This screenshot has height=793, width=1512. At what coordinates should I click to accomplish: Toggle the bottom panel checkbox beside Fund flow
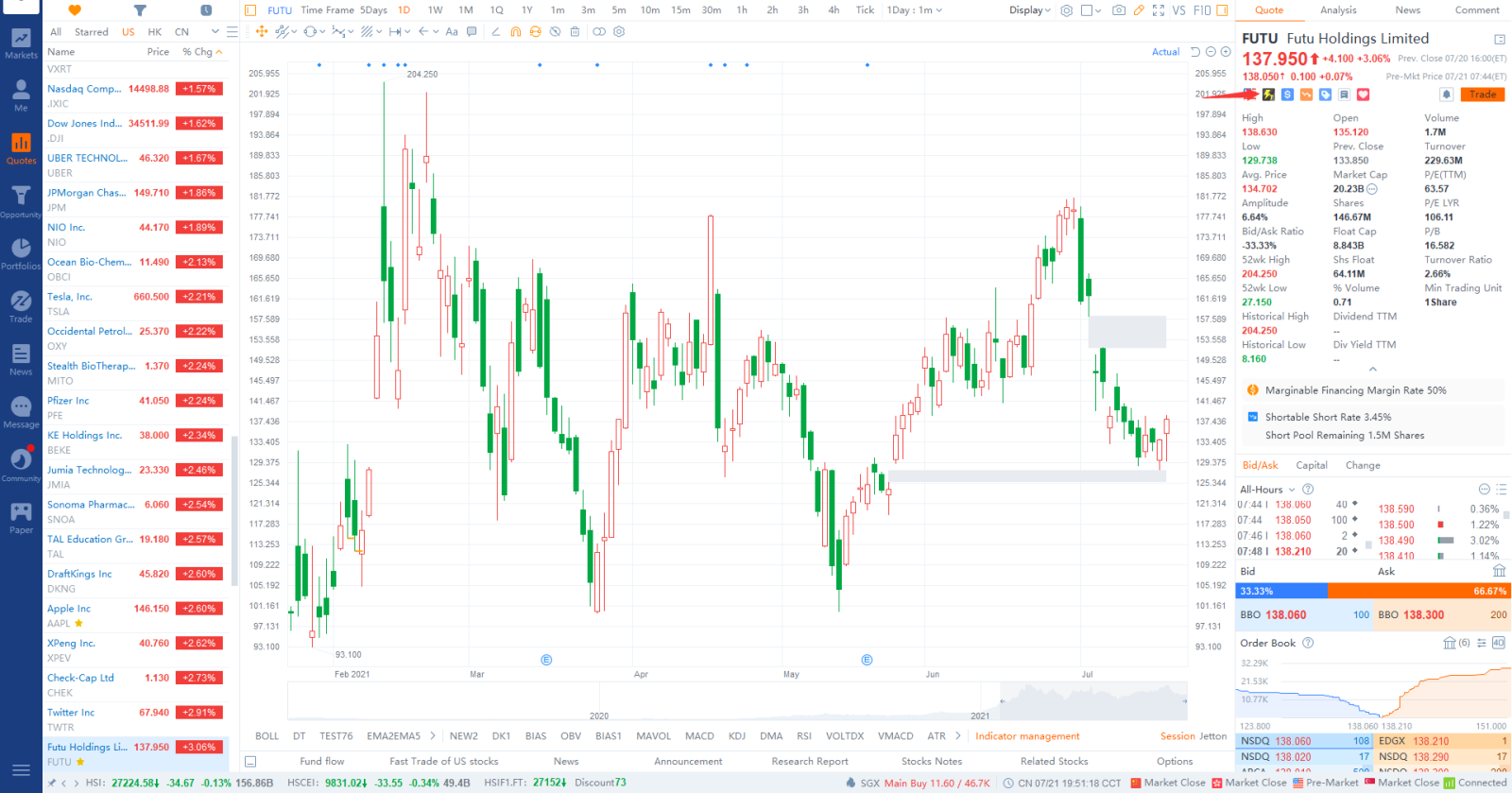[250, 761]
